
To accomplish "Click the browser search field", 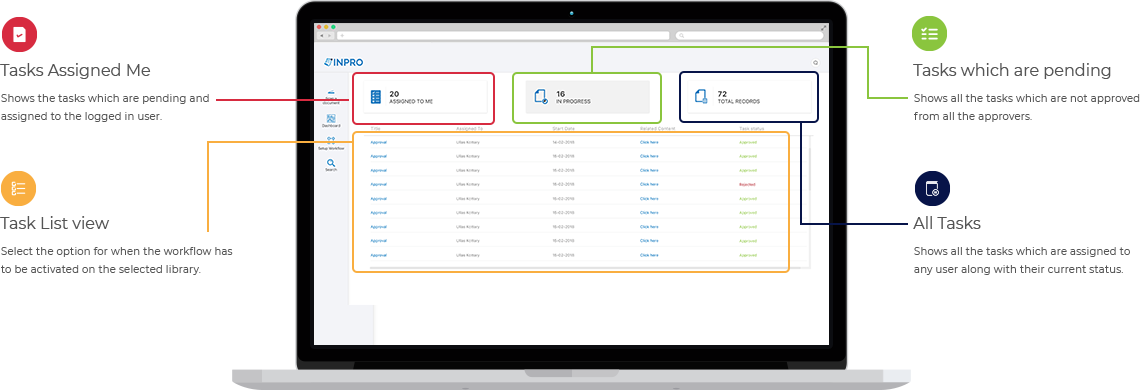I will click(x=750, y=36).
